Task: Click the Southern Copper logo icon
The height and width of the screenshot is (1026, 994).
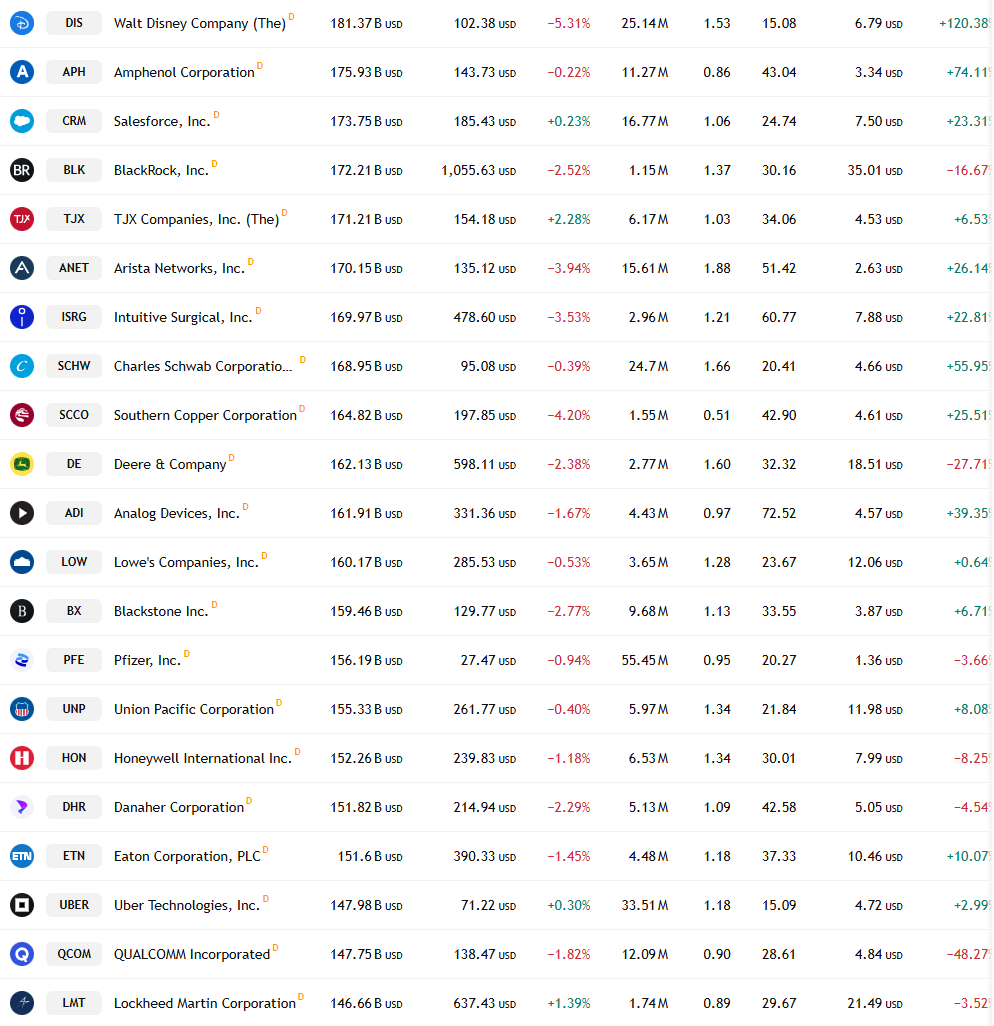Action: pyautogui.click(x=22, y=415)
